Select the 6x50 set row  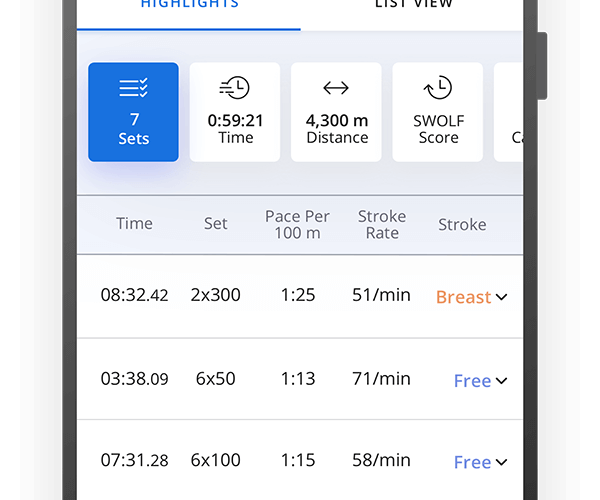pos(216,380)
